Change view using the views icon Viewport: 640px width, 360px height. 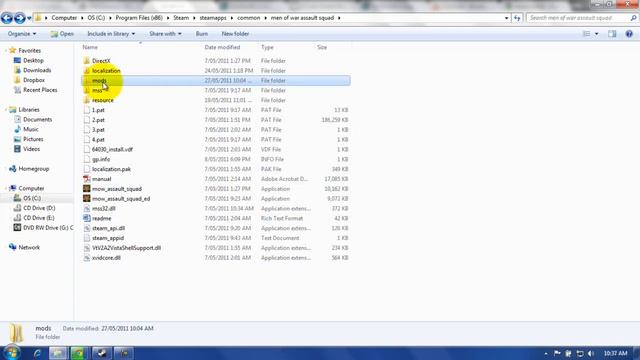click(x=587, y=34)
